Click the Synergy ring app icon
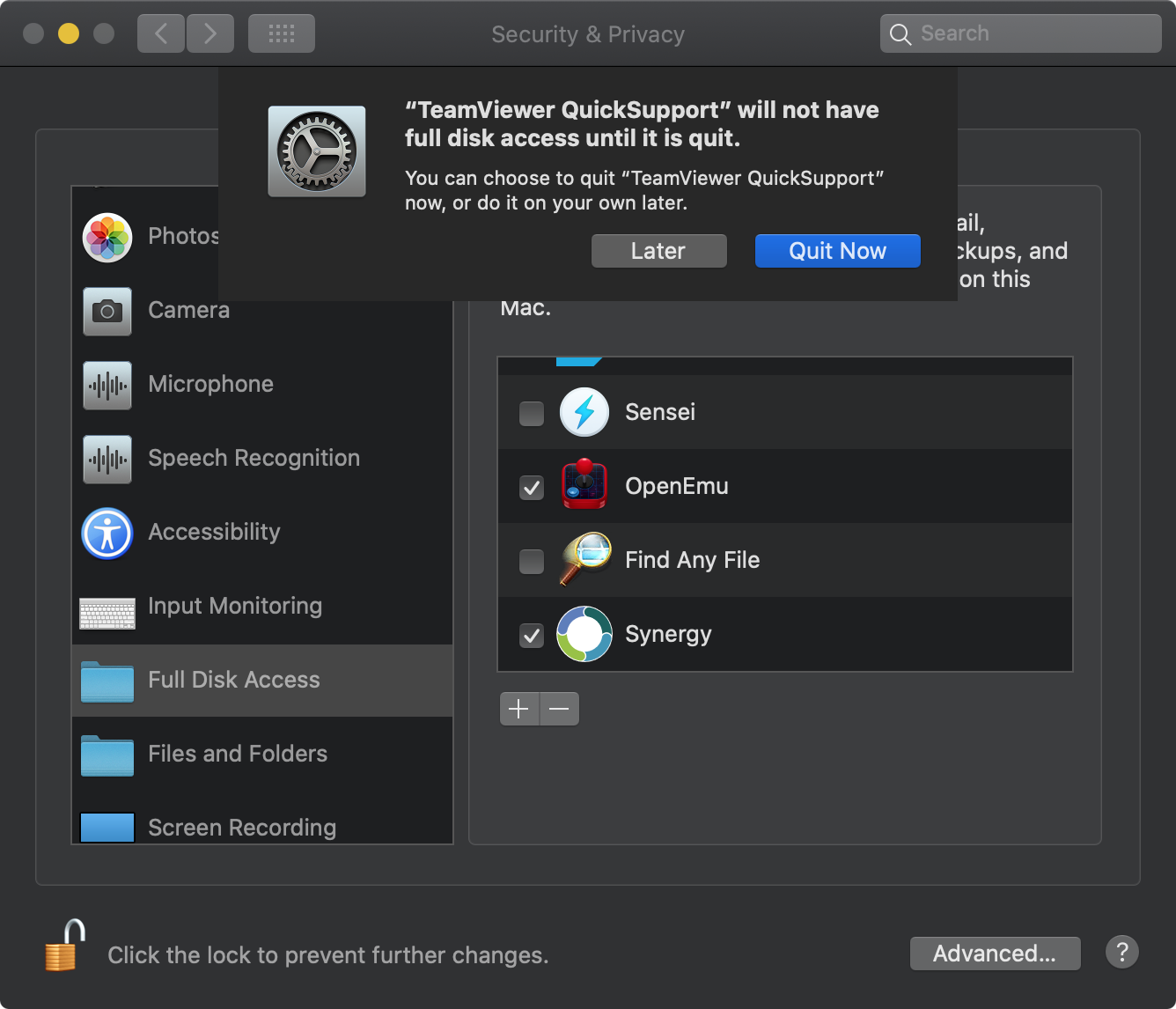This screenshot has width=1176, height=1009. 584,634
